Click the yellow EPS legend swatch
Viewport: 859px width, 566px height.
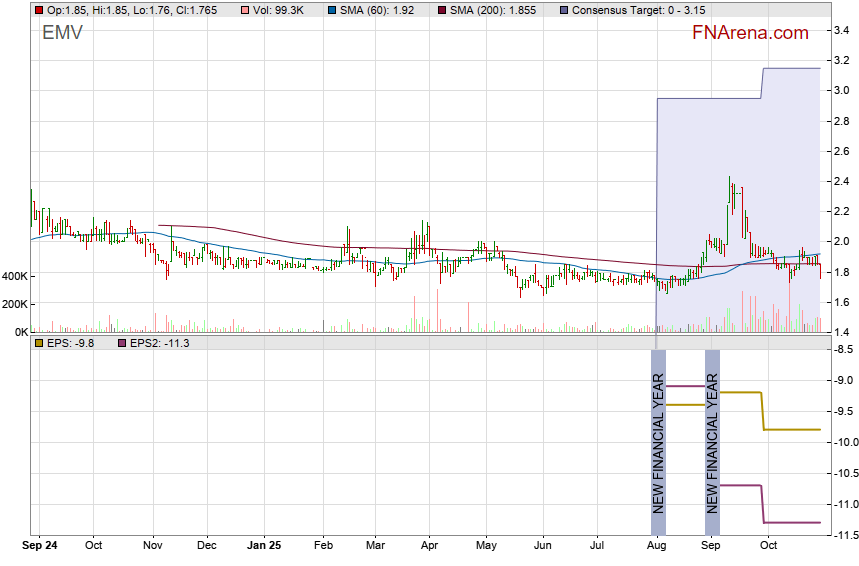38,343
